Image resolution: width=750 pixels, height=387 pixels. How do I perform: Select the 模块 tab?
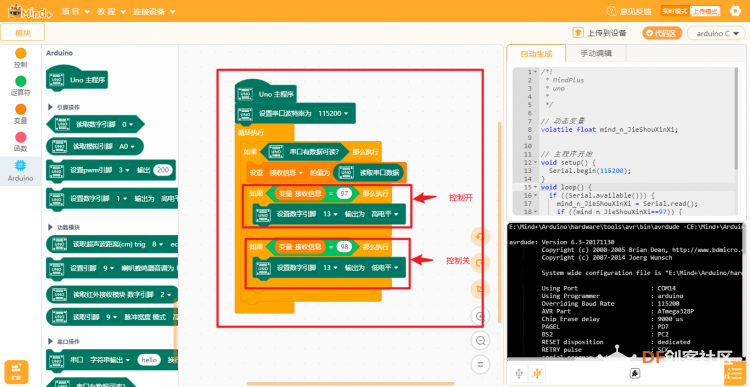(22, 33)
